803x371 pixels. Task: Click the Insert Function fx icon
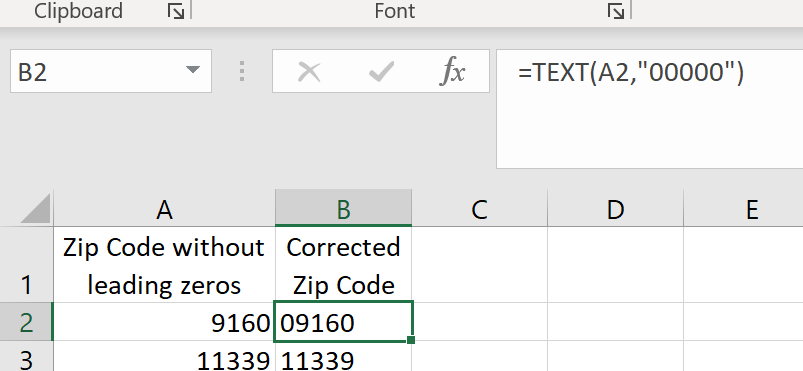click(x=453, y=71)
